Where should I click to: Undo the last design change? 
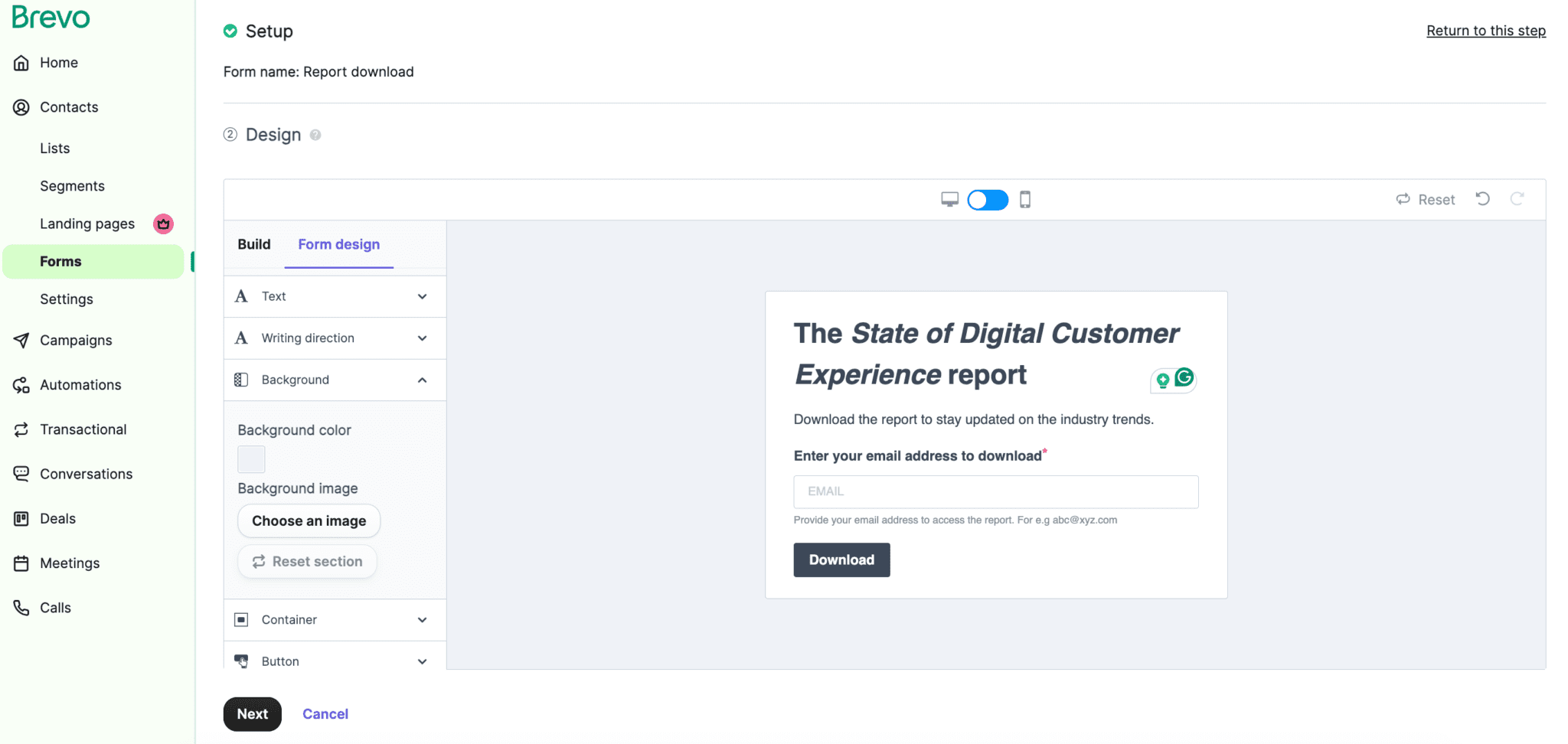click(1482, 199)
